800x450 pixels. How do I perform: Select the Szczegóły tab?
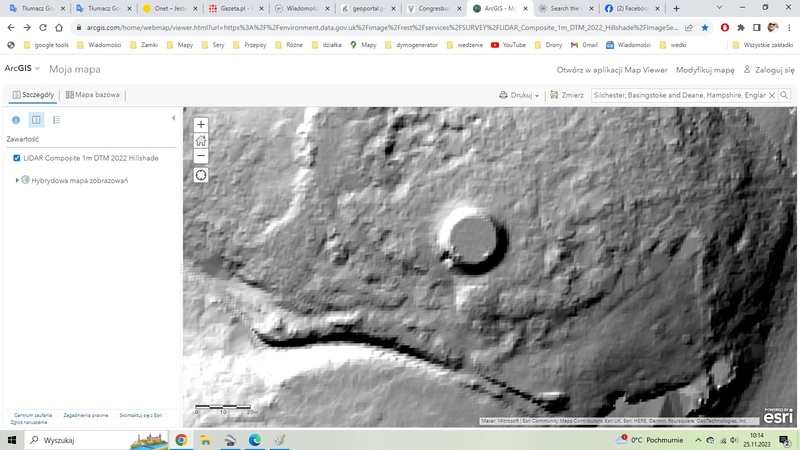[x=30, y=95]
